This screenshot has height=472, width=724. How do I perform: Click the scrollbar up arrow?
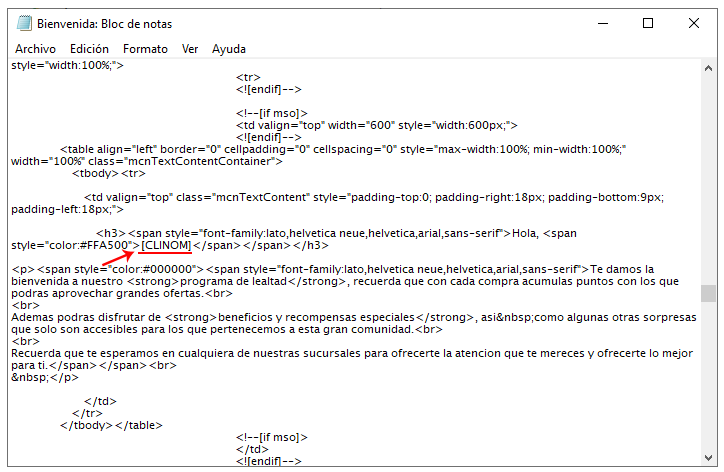[708, 68]
